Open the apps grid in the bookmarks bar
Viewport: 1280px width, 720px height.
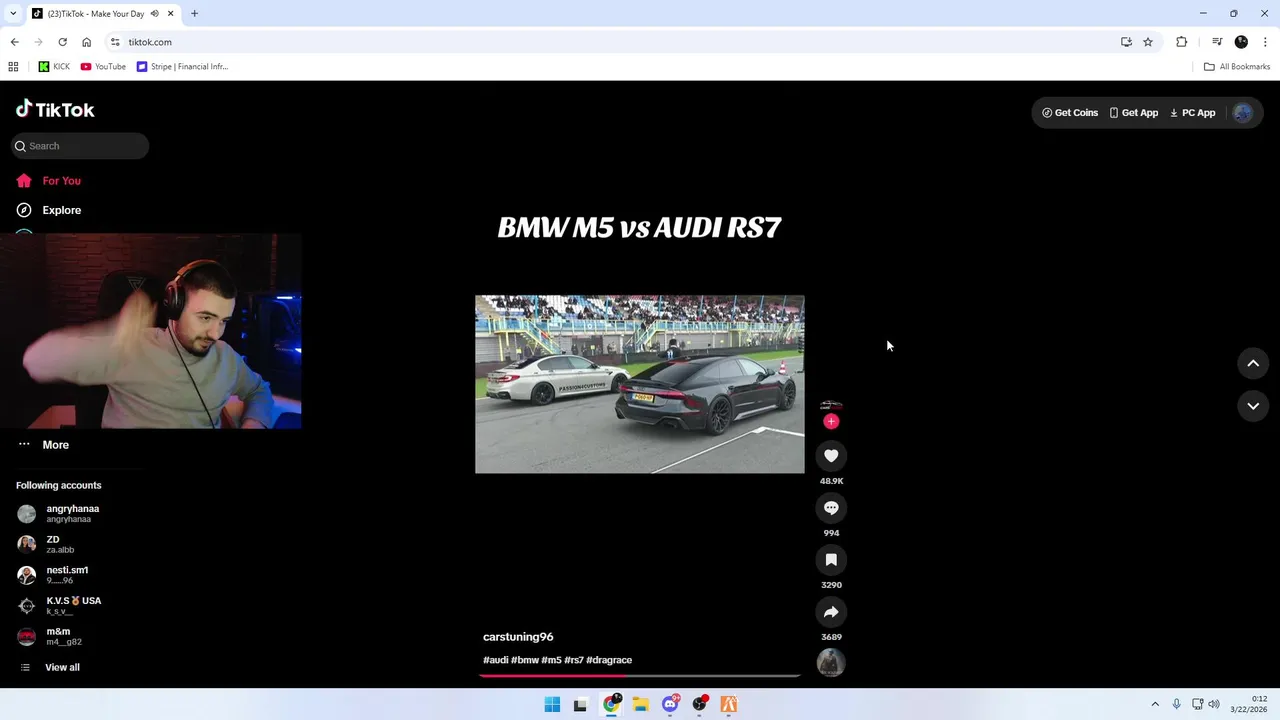(x=13, y=67)
